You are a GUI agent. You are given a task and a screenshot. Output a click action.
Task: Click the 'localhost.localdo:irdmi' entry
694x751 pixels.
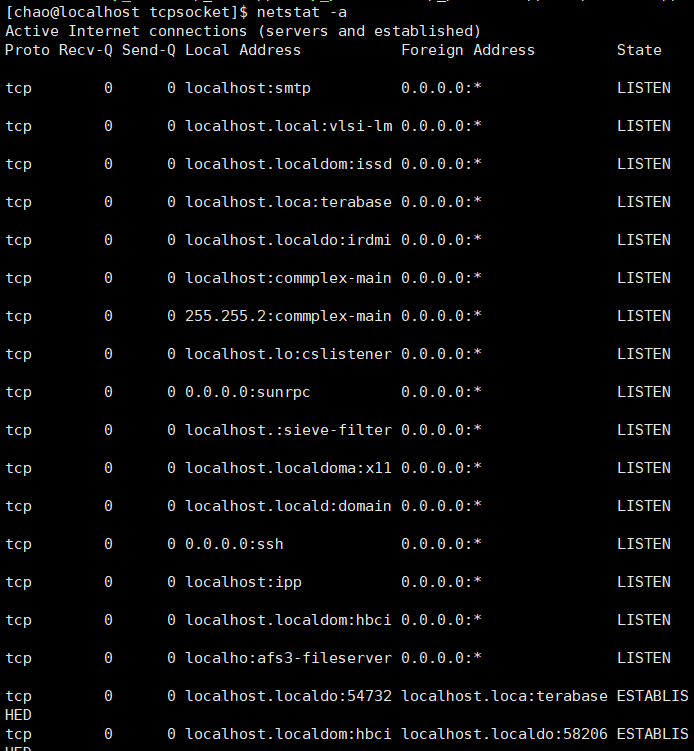pos(289,240)
